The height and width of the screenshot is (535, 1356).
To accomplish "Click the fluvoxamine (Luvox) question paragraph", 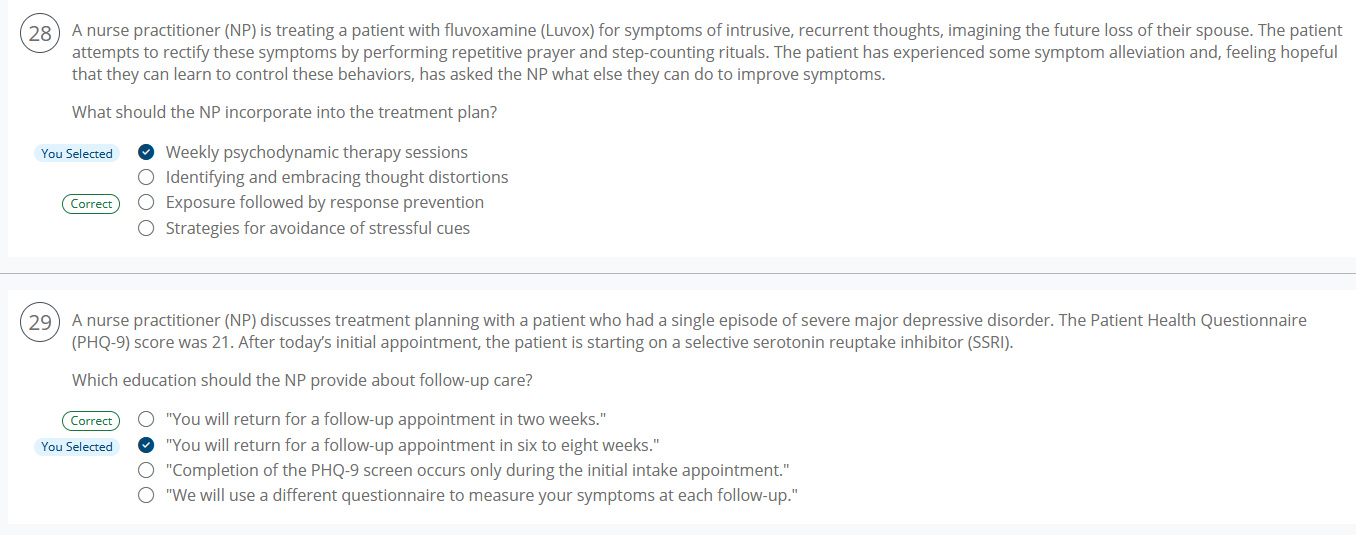I will pos(700,52).
